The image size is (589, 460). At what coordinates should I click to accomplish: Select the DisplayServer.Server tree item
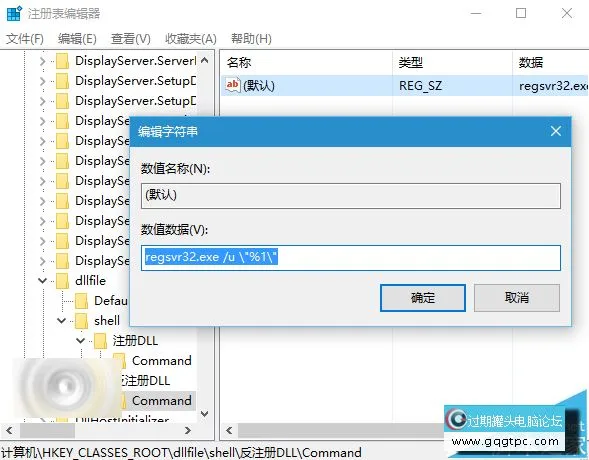click(135, 61)
